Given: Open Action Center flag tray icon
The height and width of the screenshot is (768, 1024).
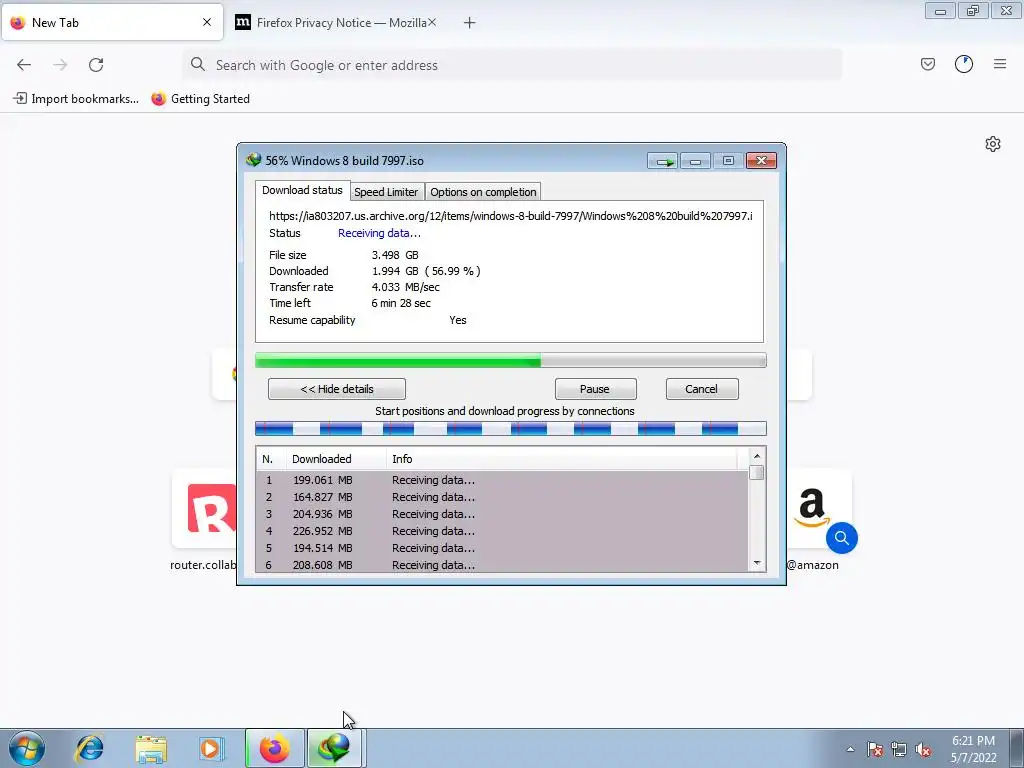Looking at the screenshot, I should coord(875,749).
